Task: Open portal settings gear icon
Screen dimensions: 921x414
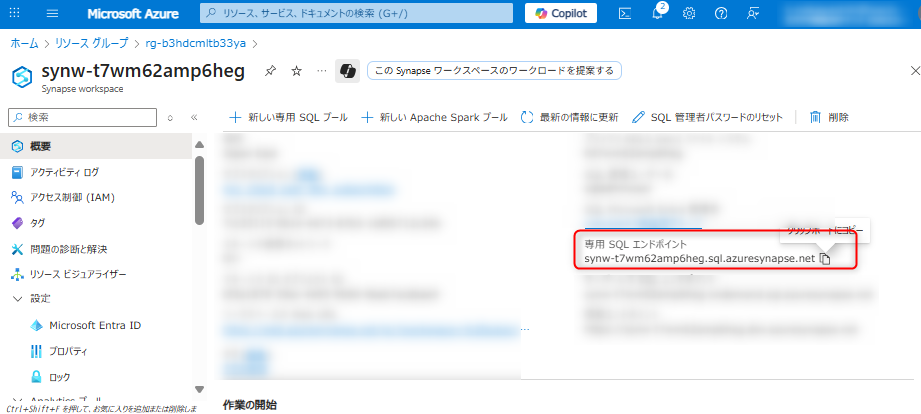Action: point(689,14)
